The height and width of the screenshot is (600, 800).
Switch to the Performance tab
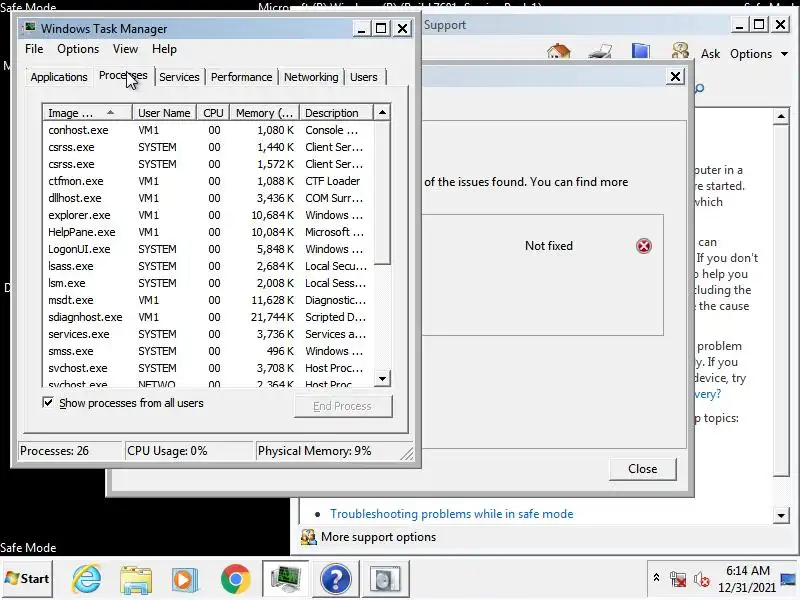[x=241, y=77]
